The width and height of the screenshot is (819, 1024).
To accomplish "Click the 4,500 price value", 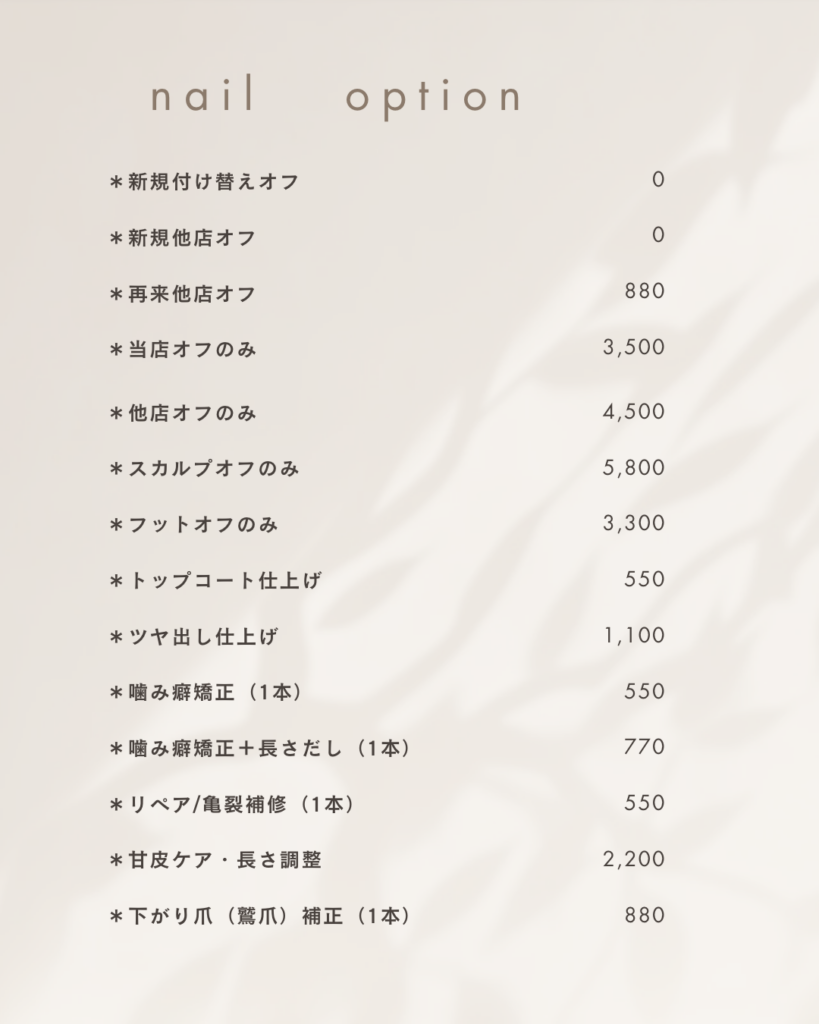I will coord(633,412).
